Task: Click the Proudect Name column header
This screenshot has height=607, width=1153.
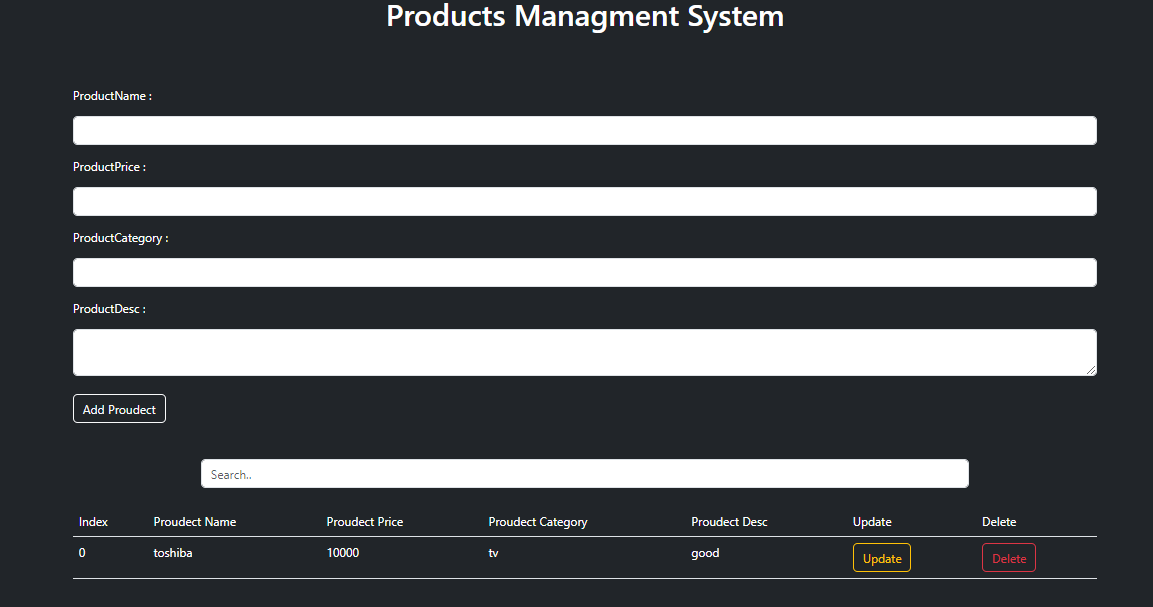Action: point(195,522)
